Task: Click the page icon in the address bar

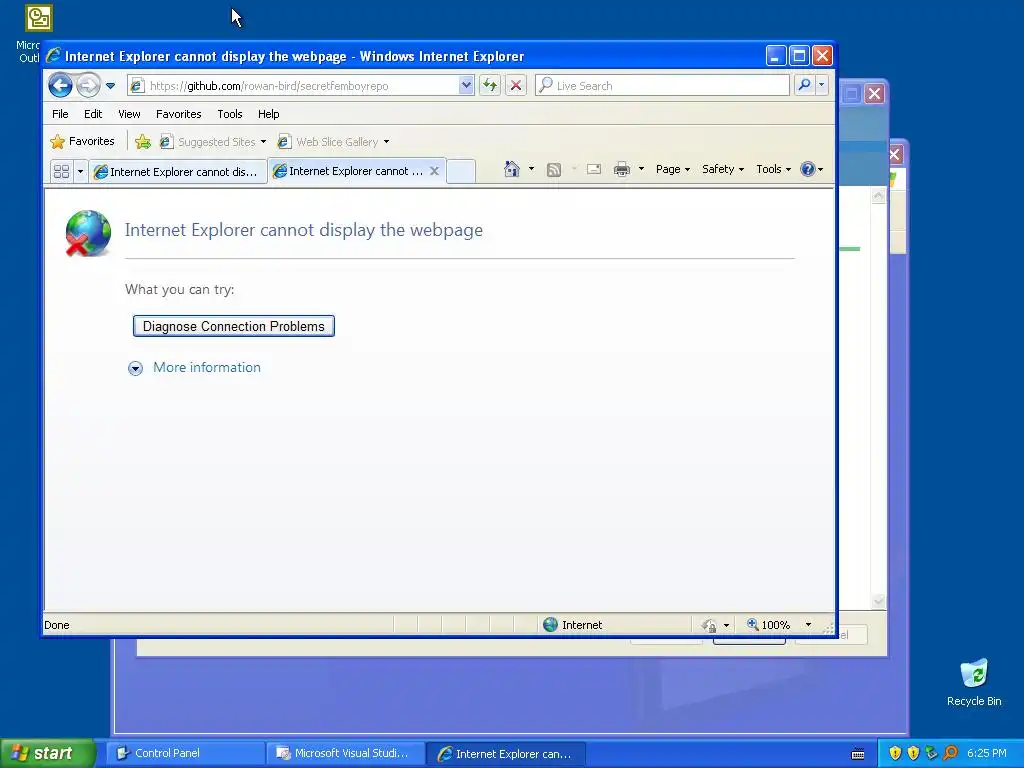Action: (136, 86)
